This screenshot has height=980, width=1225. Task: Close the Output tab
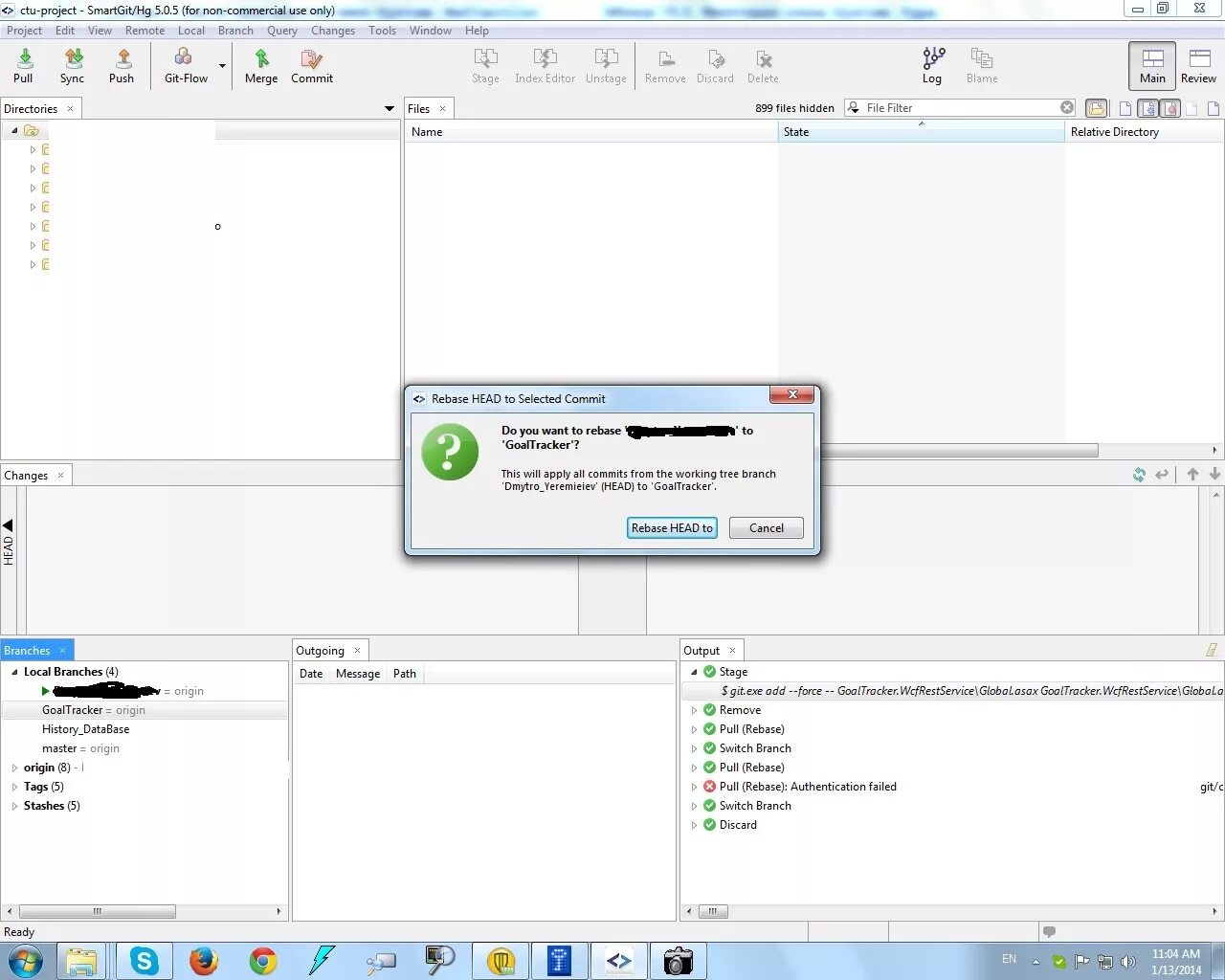732,651
